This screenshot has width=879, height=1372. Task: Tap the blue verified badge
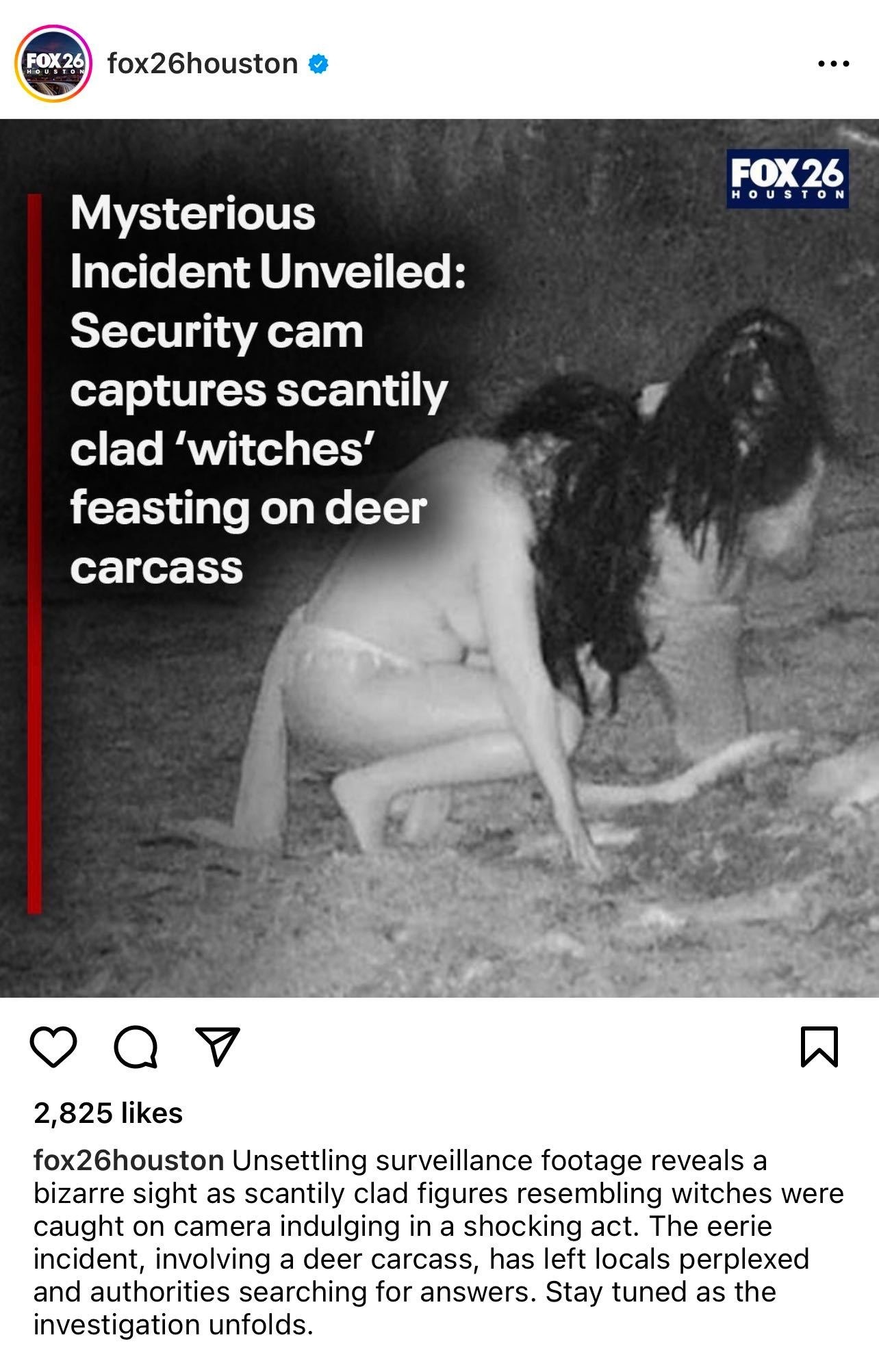click(x=318, y=64)
